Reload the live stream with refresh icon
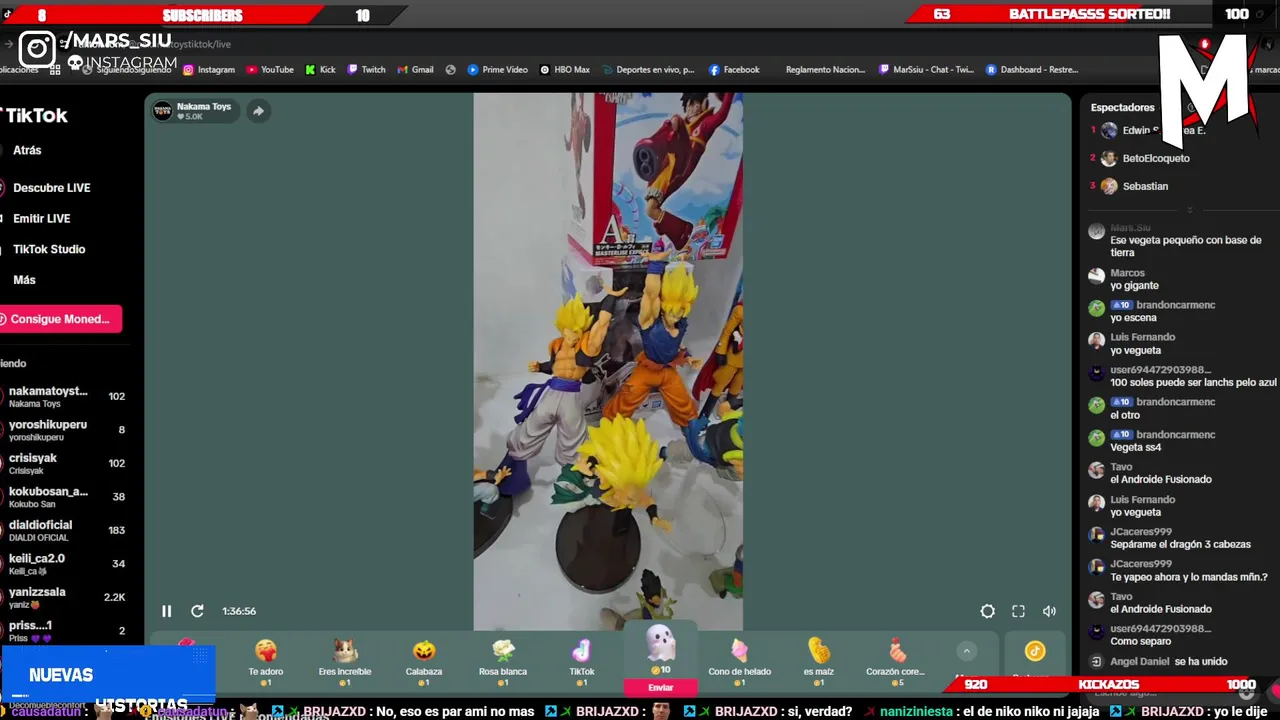 click(197, 611)
